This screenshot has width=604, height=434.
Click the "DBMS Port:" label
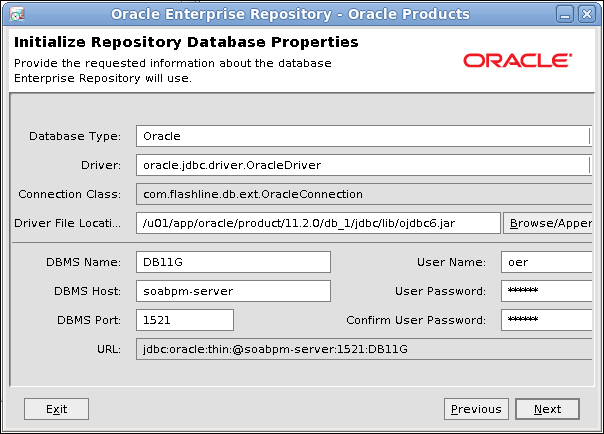coord(89,320)
